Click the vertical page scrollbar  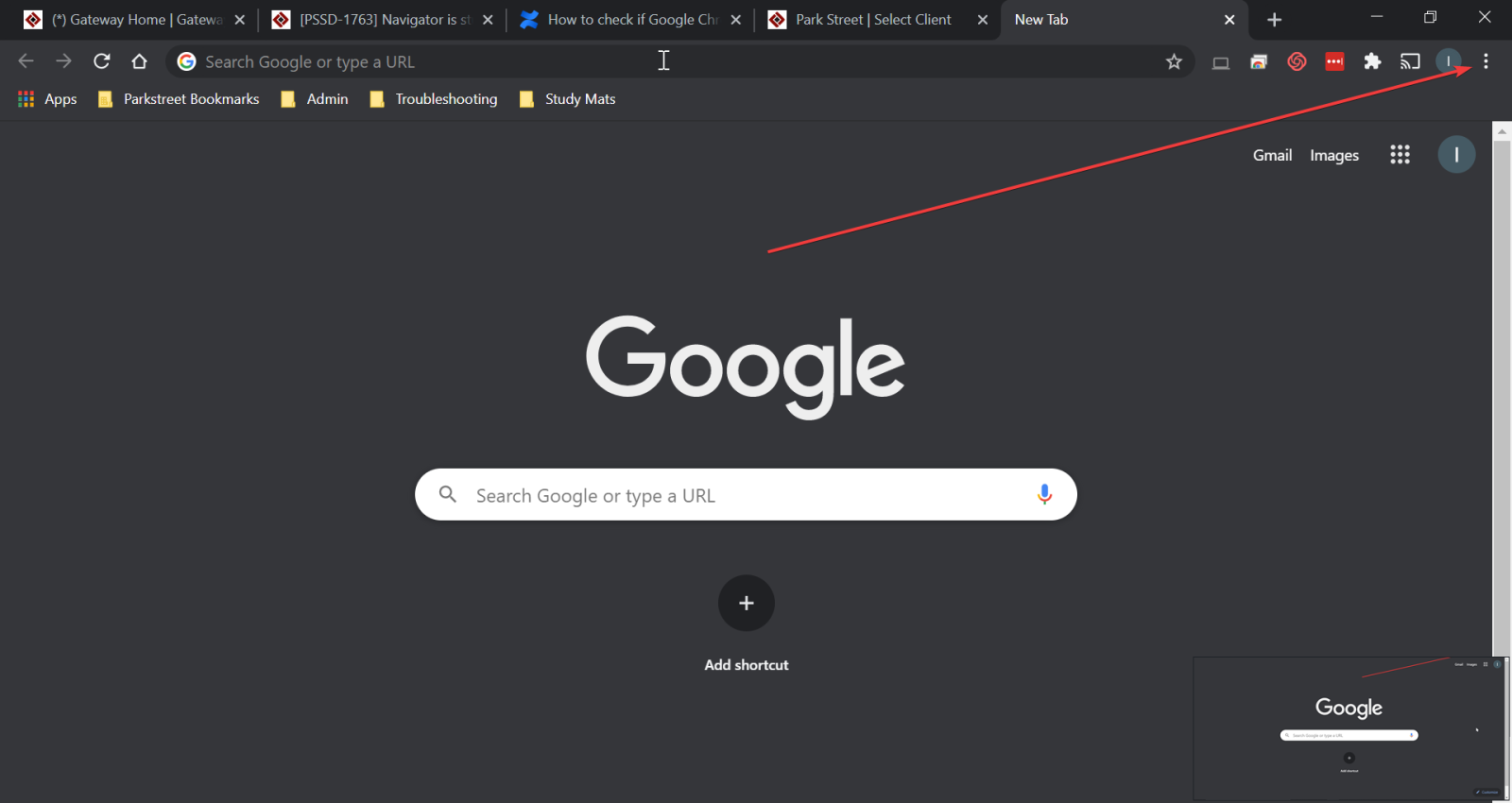[1502, 397]
